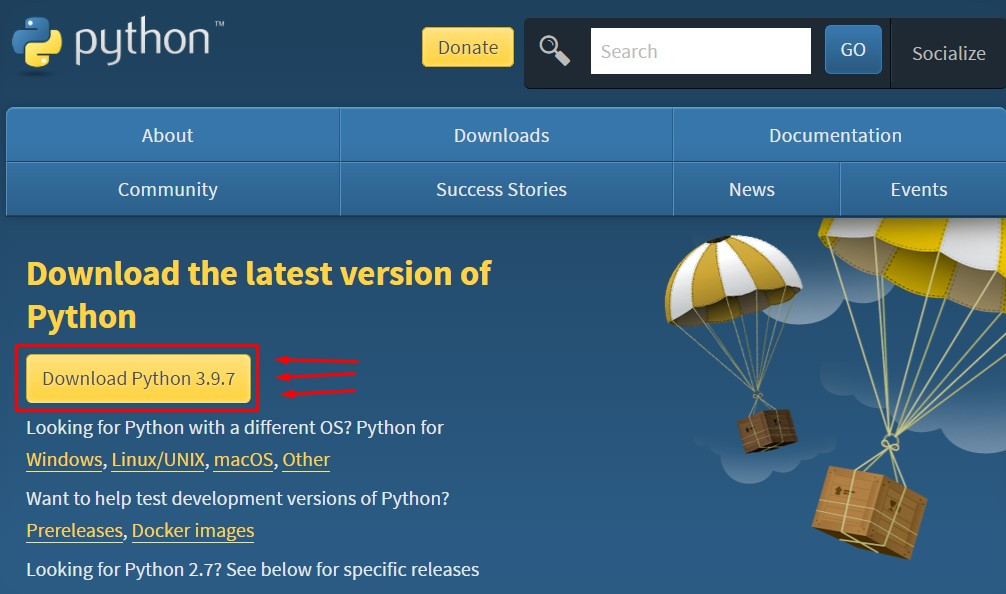Click Download Python 3.9.7 button

pos(139,378)
